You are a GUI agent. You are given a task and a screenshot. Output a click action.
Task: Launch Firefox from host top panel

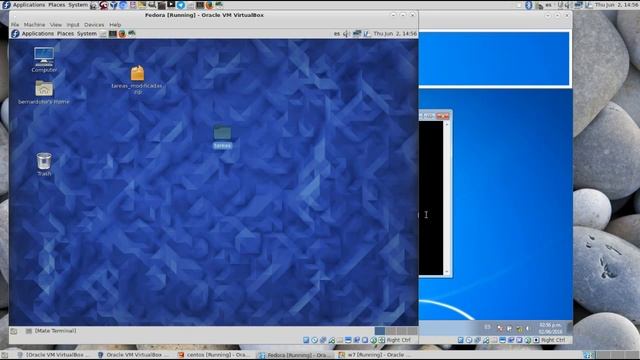(x=209, y=5)
